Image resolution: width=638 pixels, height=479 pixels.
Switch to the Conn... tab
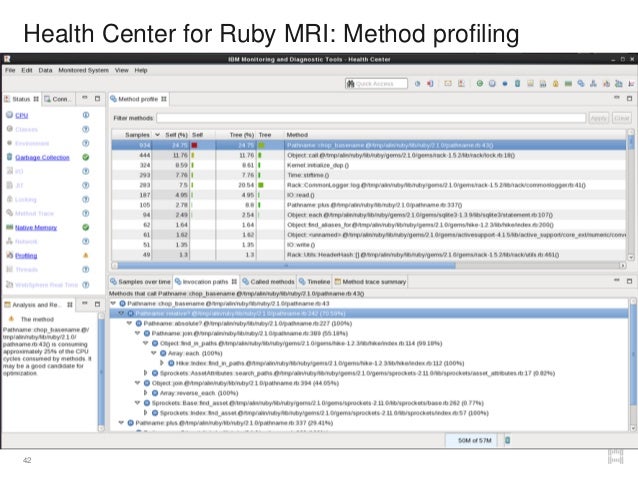point(58,99)
